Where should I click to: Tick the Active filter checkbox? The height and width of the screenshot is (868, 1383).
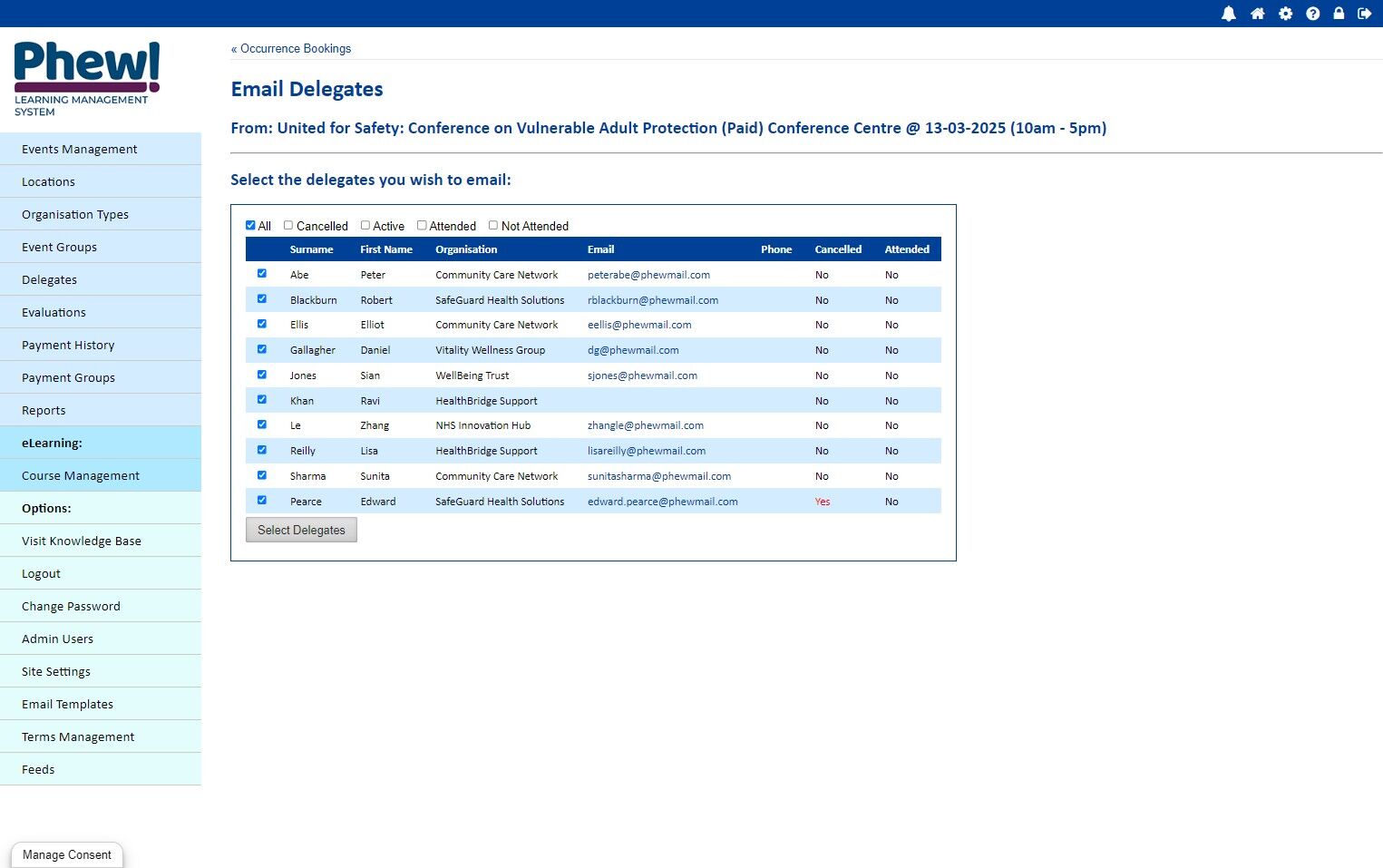click(x=365, y=225)
